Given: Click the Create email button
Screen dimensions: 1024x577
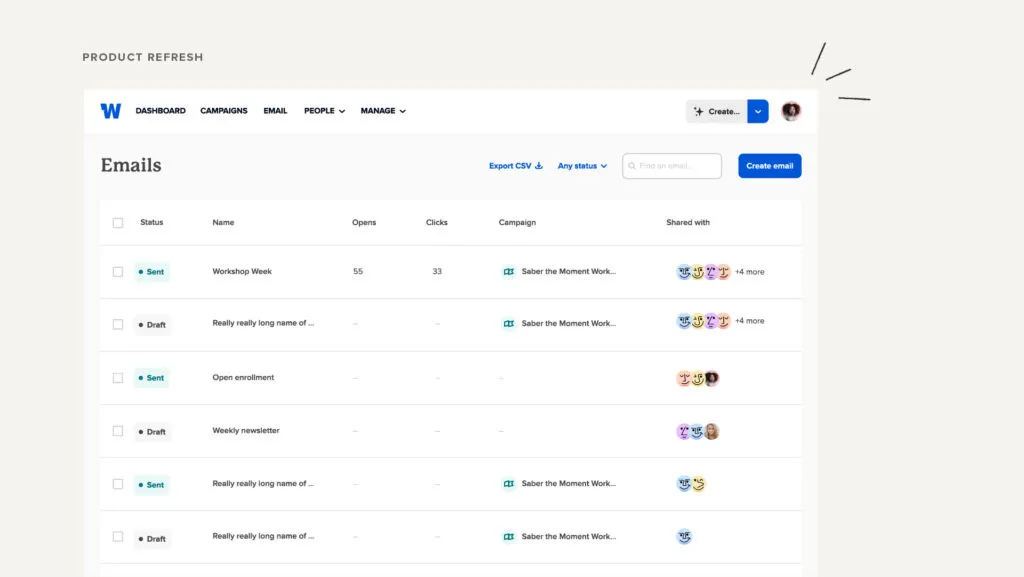Looking at the screenshot, I should tap(769, 166).
